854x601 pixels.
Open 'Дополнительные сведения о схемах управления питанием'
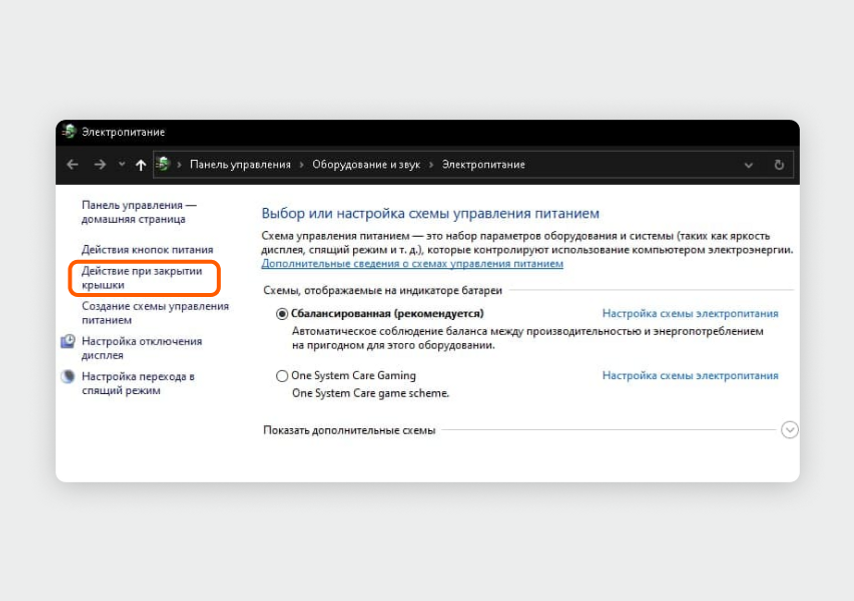pos(412,264)
